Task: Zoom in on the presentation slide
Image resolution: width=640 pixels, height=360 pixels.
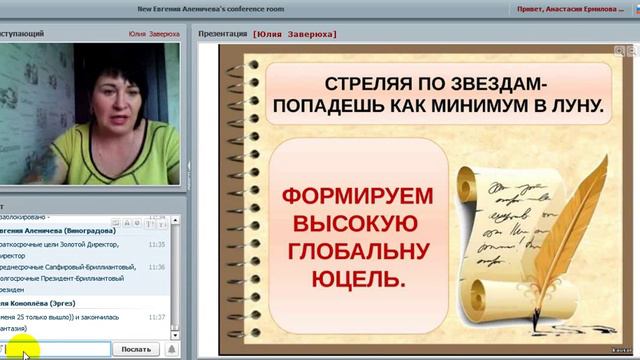Action: pyautogui.click(x=619, y=51)
